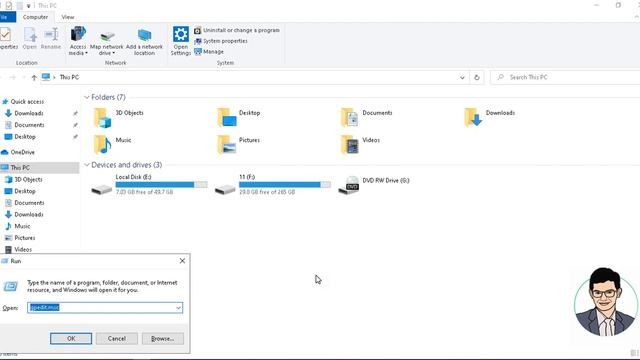Open address bar history dropdown
This screenshot has height=360, width=640.
pyautogui.click(x=462, y=78)
